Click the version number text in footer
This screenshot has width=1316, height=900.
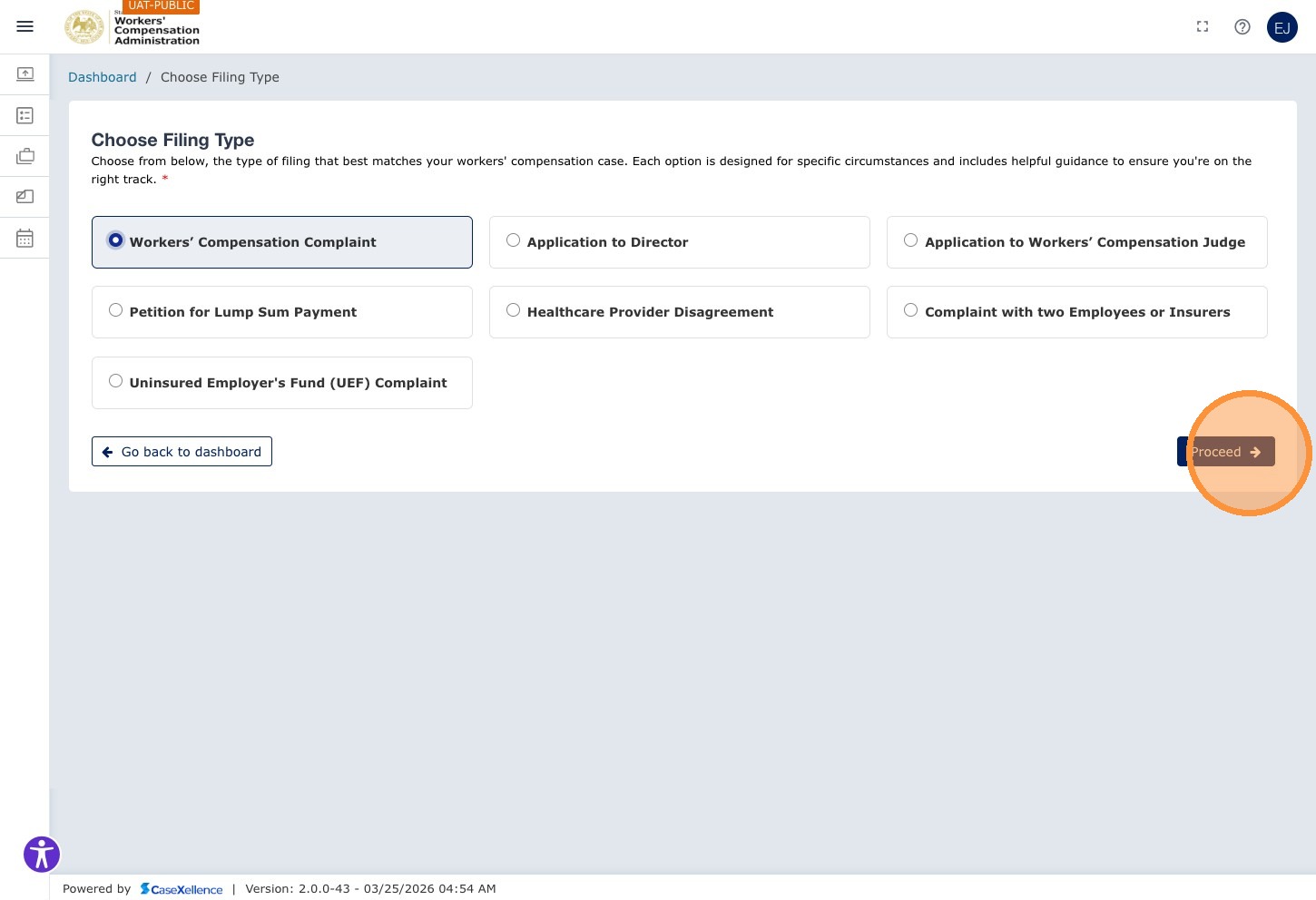tap(370, 889)
